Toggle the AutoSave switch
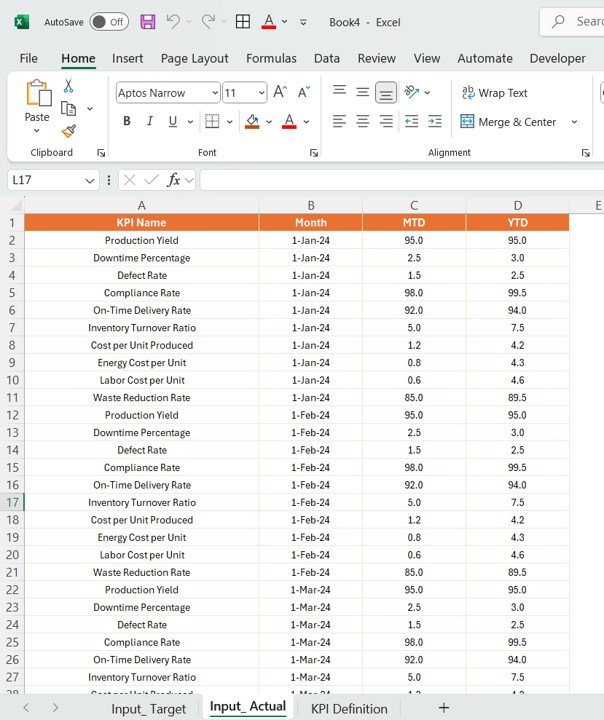This screenshot has height=720, width=604. tap(109, 22)
